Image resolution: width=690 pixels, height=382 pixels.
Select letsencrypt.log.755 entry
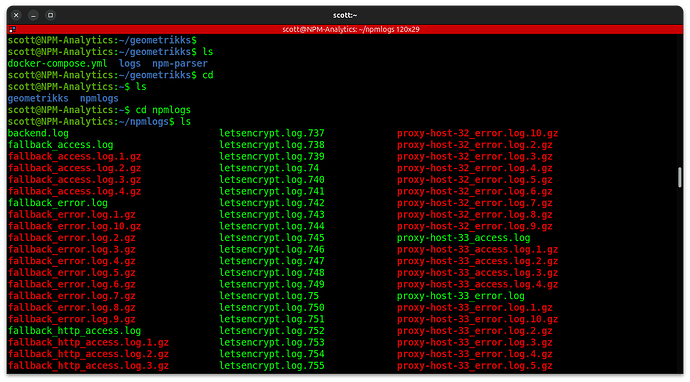272,366
